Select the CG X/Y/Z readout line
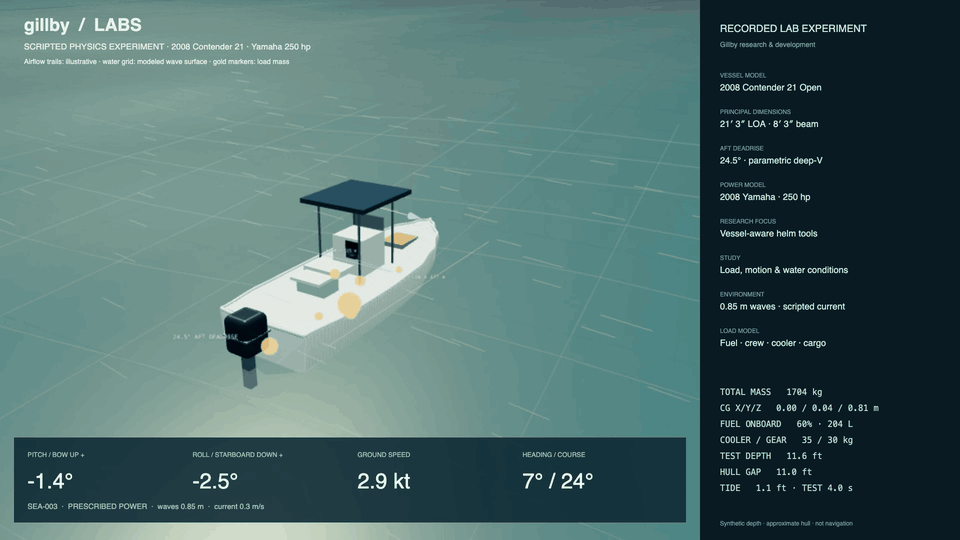This screenshot has height=540, width=960. (799, 408)
